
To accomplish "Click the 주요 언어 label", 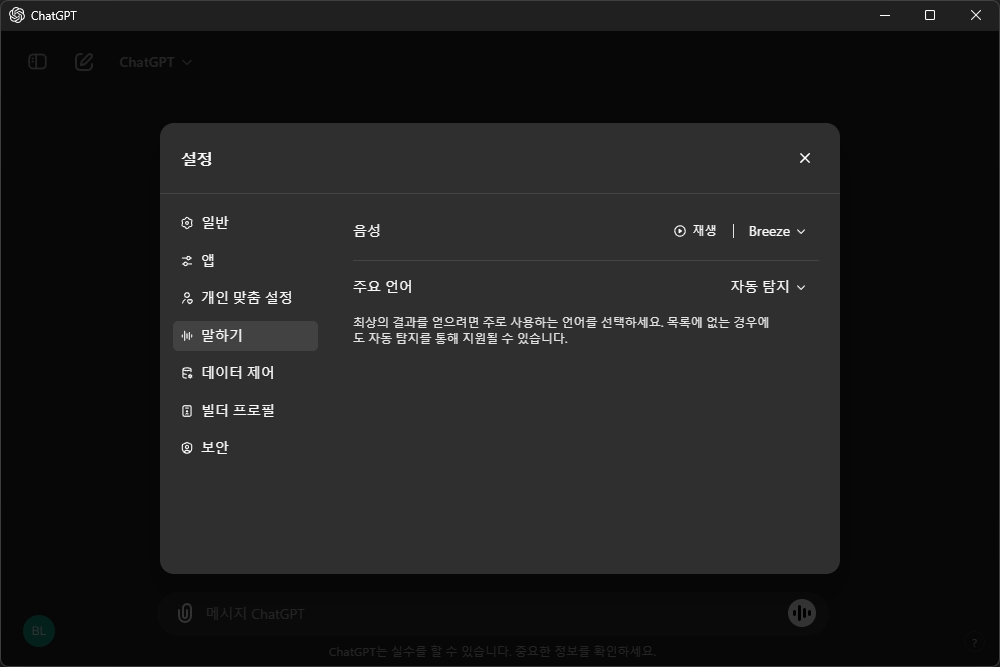I will click(383, 286).
